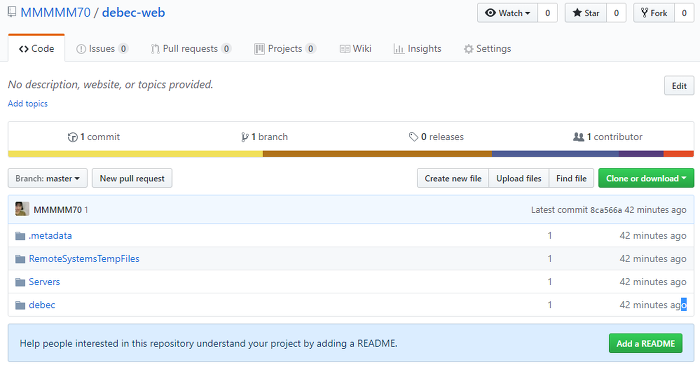Image resolution: width=700 pixels, height=367 pixels.
Task: Open the Insights tab
Action: pos(417,49)
